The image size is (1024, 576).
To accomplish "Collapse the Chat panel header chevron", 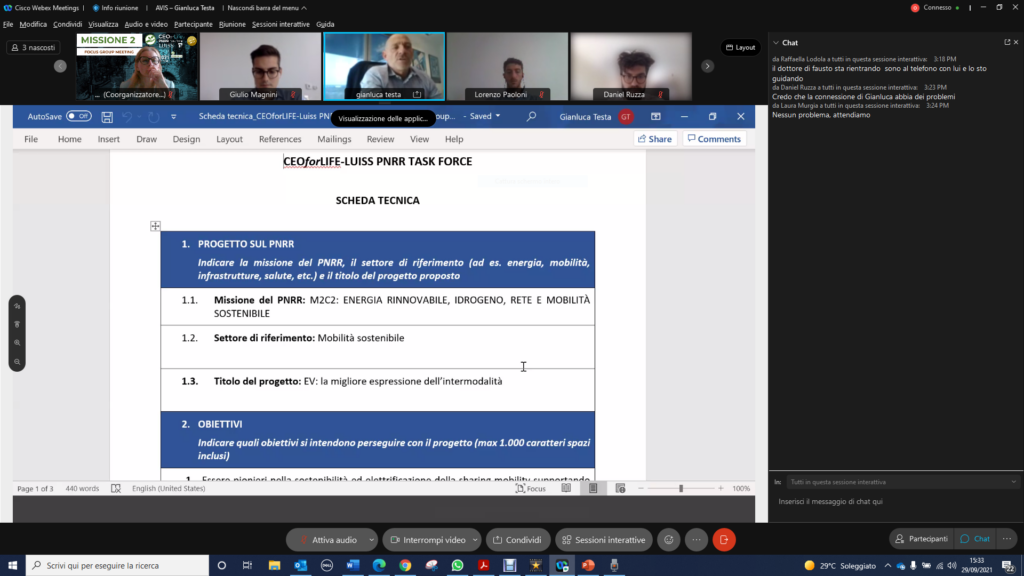I will tap(776, 42).
